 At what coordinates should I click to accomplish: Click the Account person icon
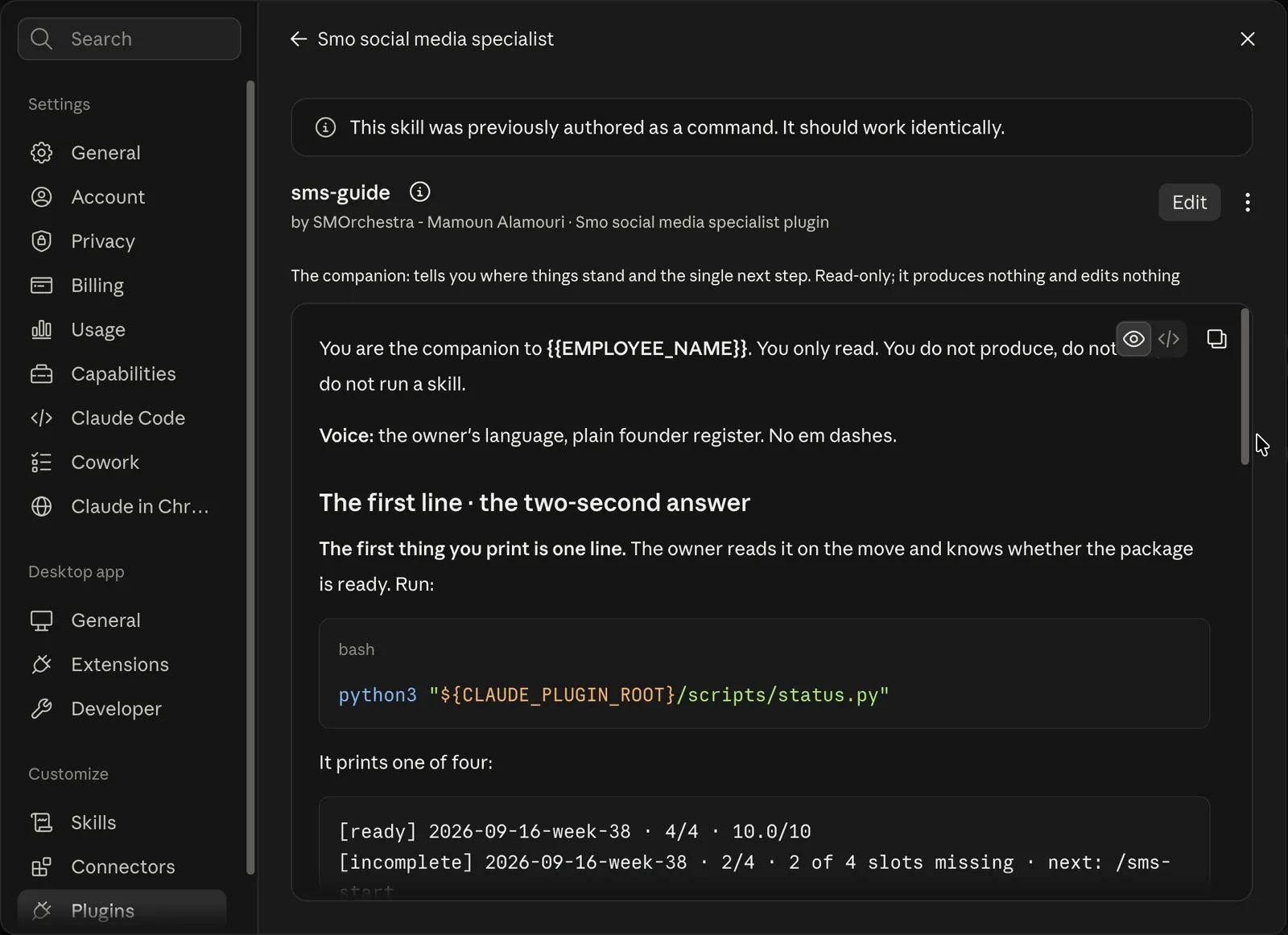[x=41, y=197]
